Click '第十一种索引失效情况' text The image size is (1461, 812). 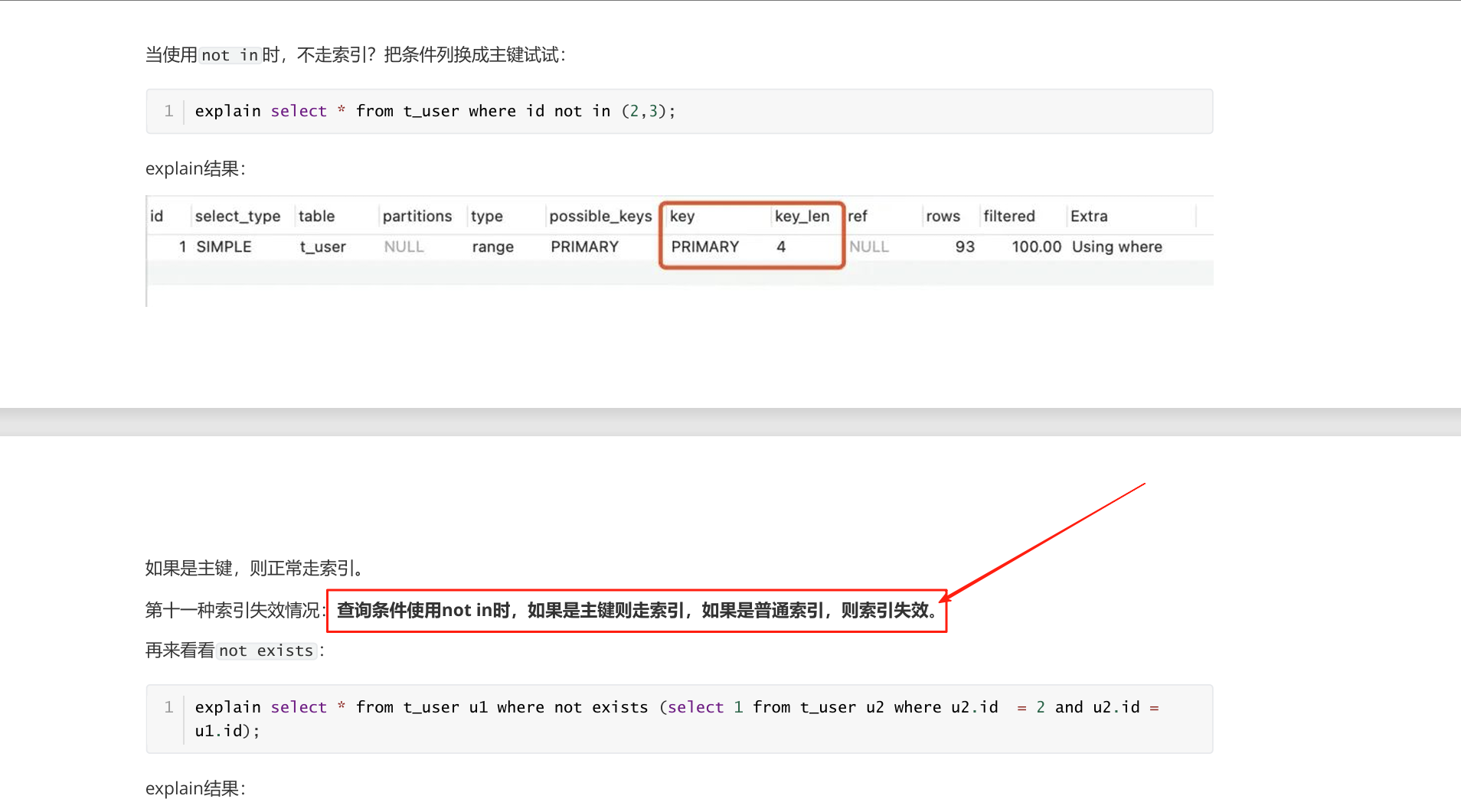click(233, 611)
